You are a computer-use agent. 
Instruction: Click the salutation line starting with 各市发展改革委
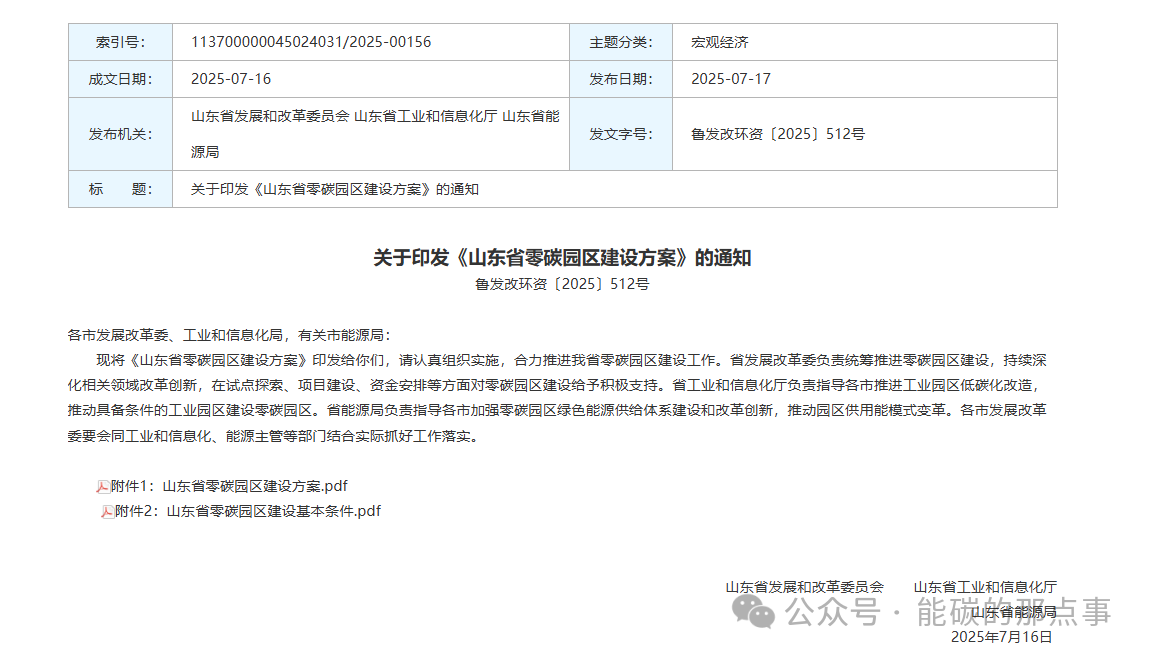point(229,335)
